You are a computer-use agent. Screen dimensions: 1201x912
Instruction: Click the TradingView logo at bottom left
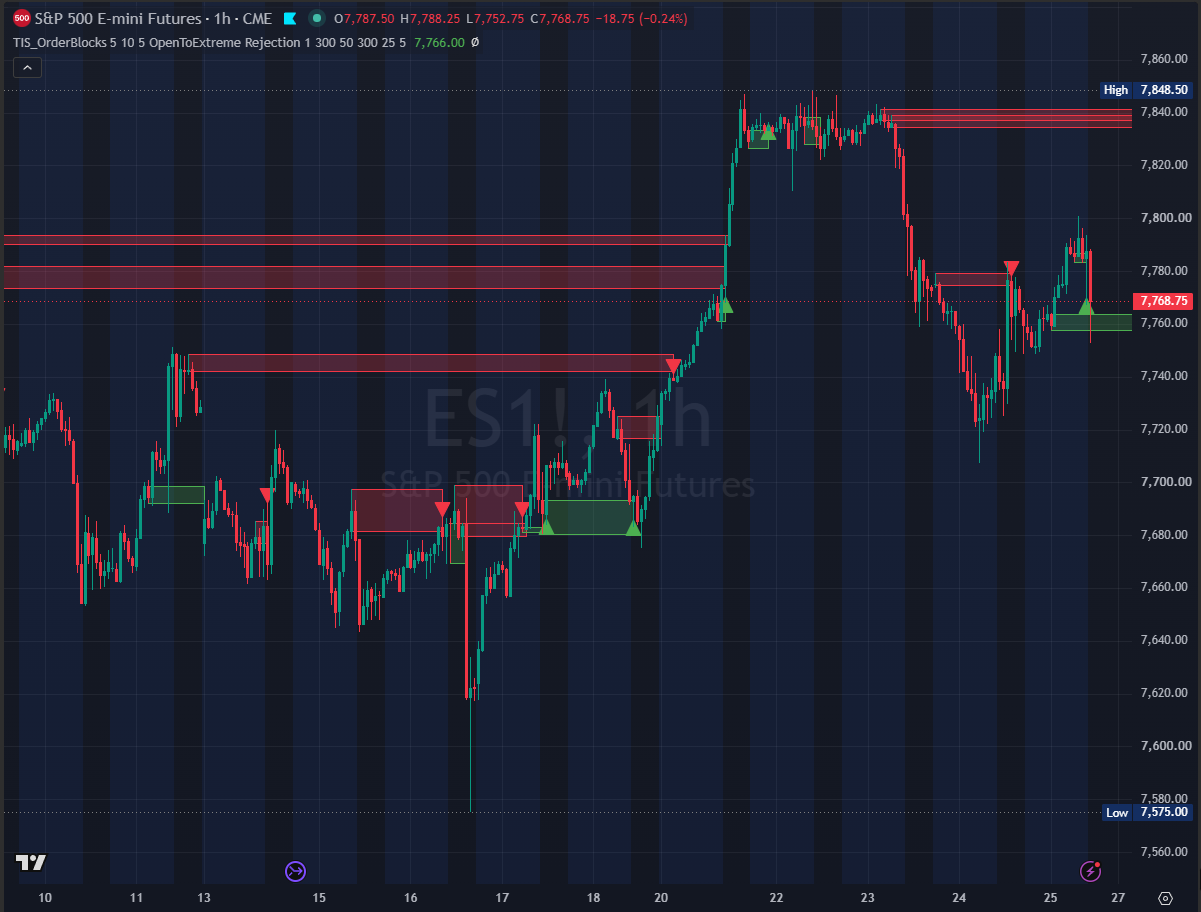pyautogui.click(x=31, y=863)
